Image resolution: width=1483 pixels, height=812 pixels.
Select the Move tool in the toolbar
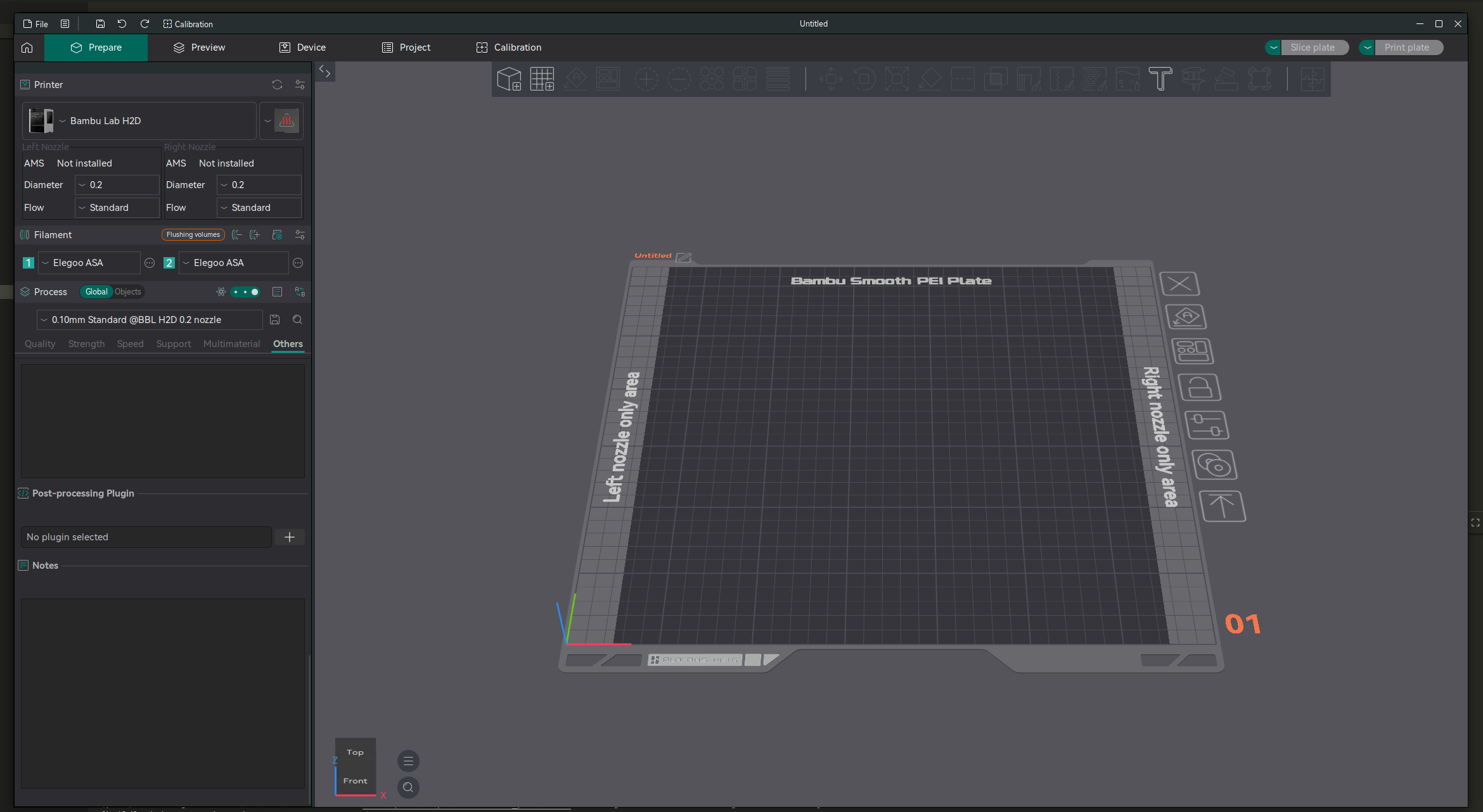[831, 79]
